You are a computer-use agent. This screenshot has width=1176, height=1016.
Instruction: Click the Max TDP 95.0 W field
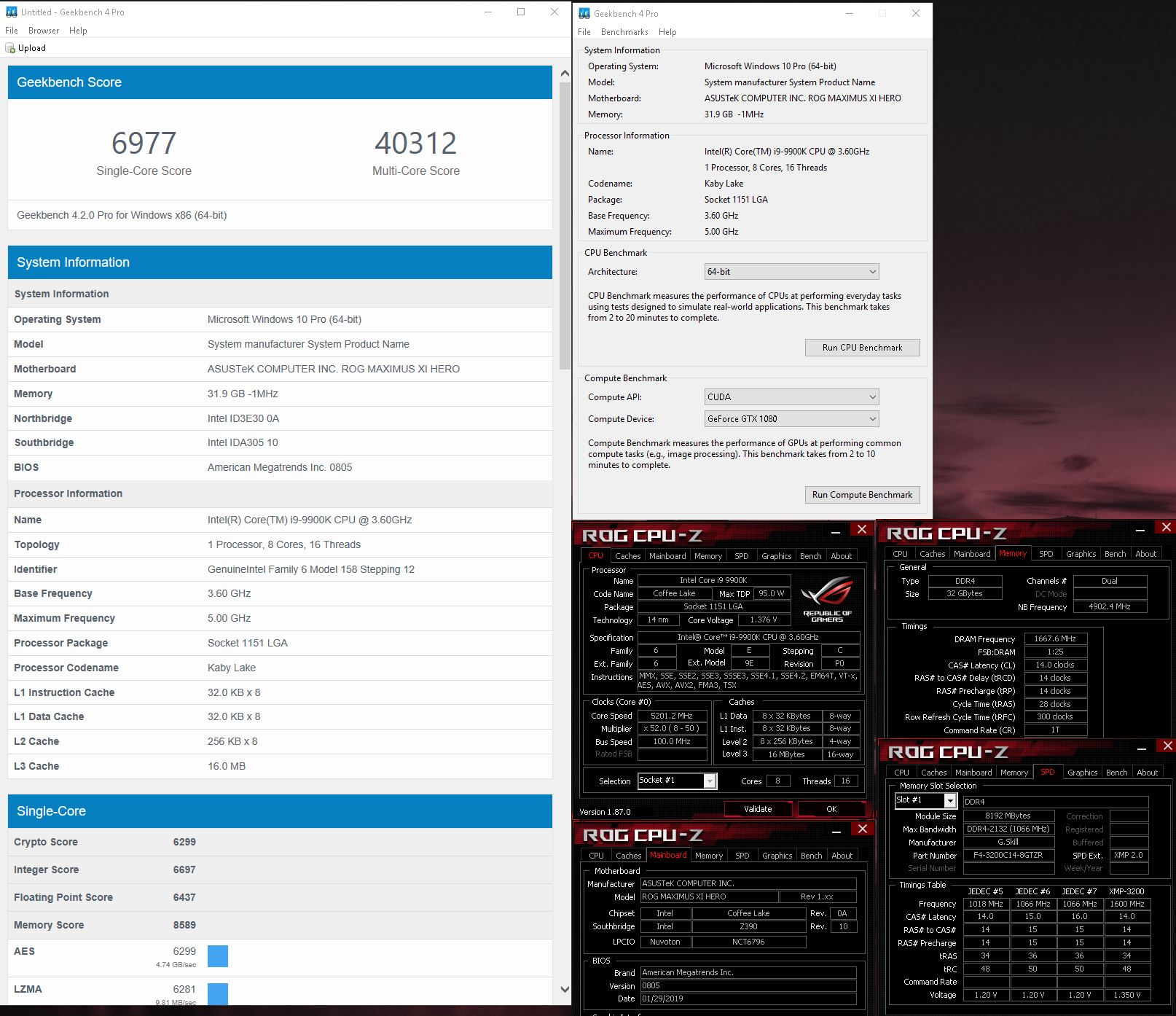(772, 593)
